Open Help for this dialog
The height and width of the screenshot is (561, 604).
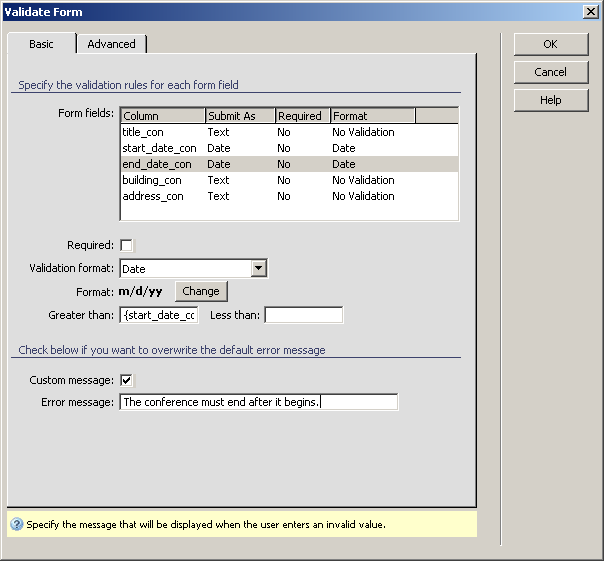(550, 100)
